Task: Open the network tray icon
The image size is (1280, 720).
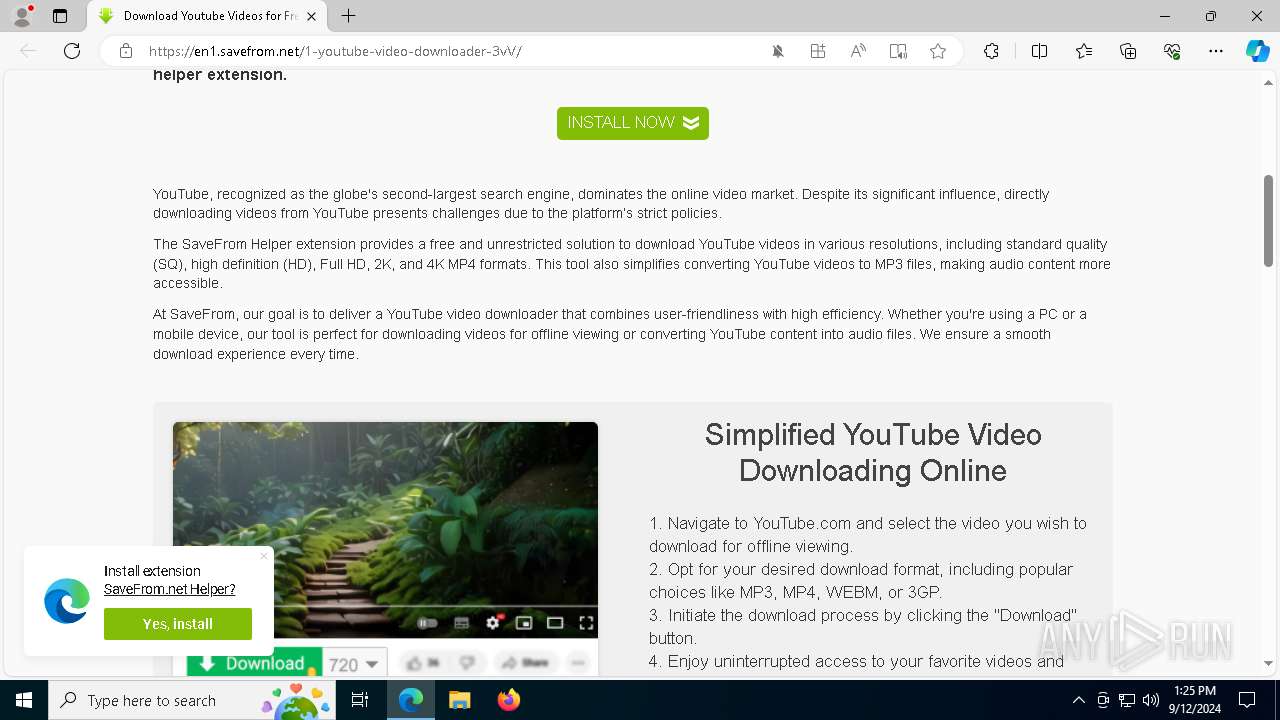Action: [1127, 700]
